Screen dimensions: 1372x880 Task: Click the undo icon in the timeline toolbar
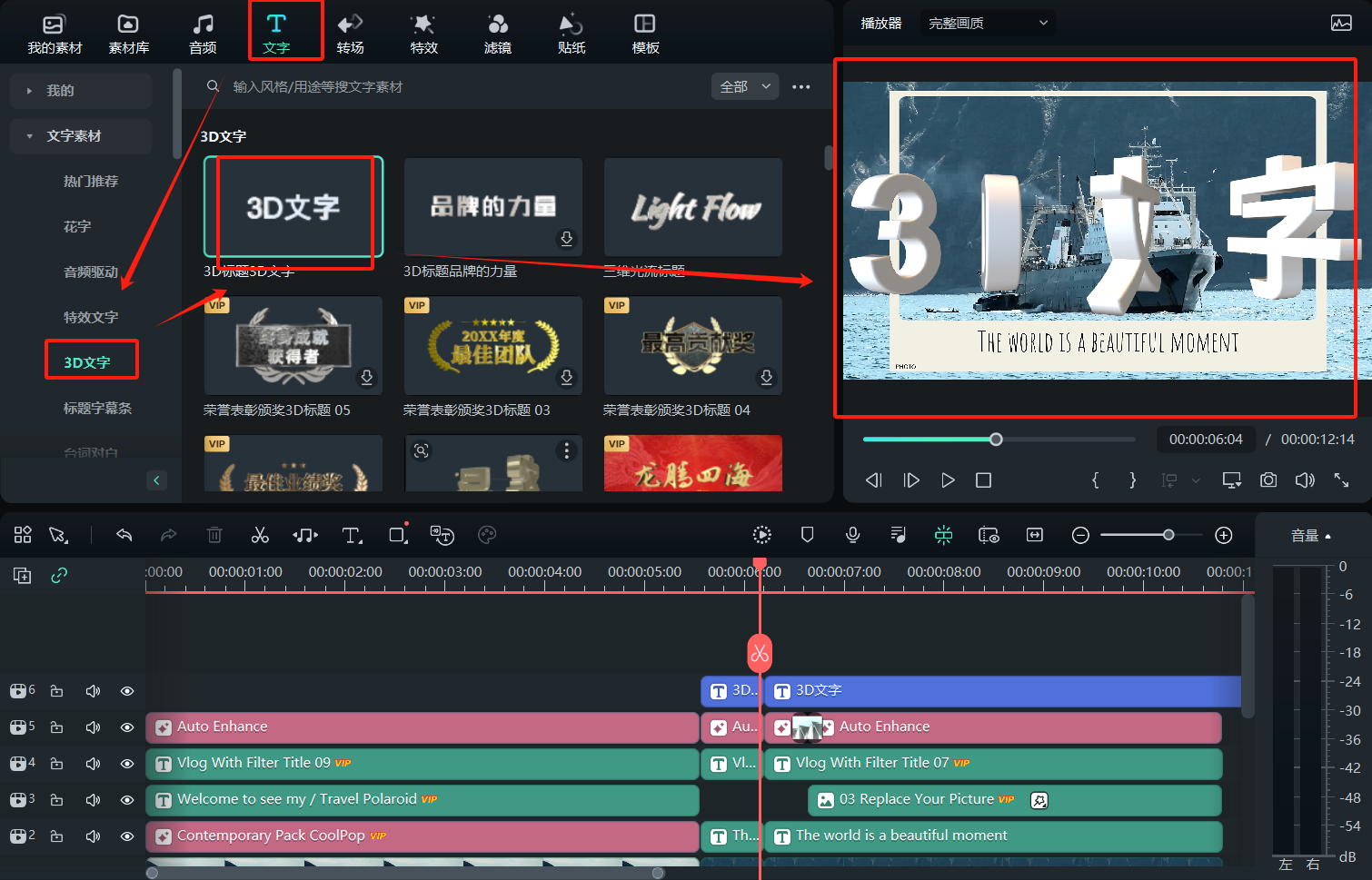[124, 535]
